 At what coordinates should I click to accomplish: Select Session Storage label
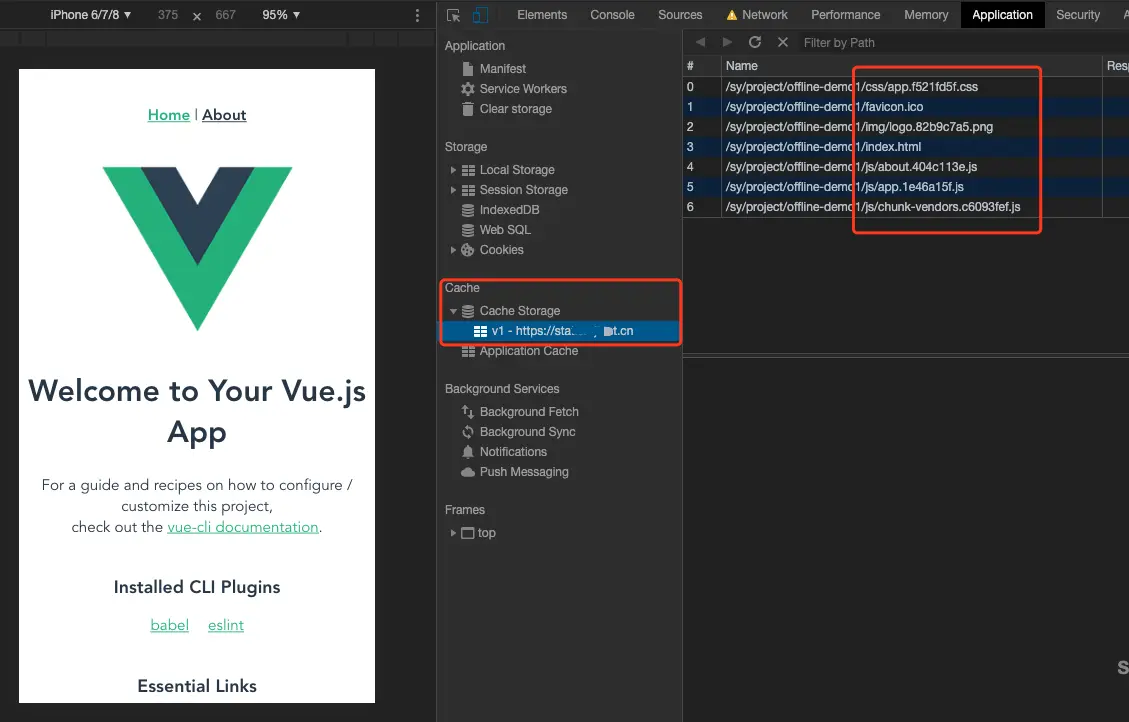click(523, 190)
